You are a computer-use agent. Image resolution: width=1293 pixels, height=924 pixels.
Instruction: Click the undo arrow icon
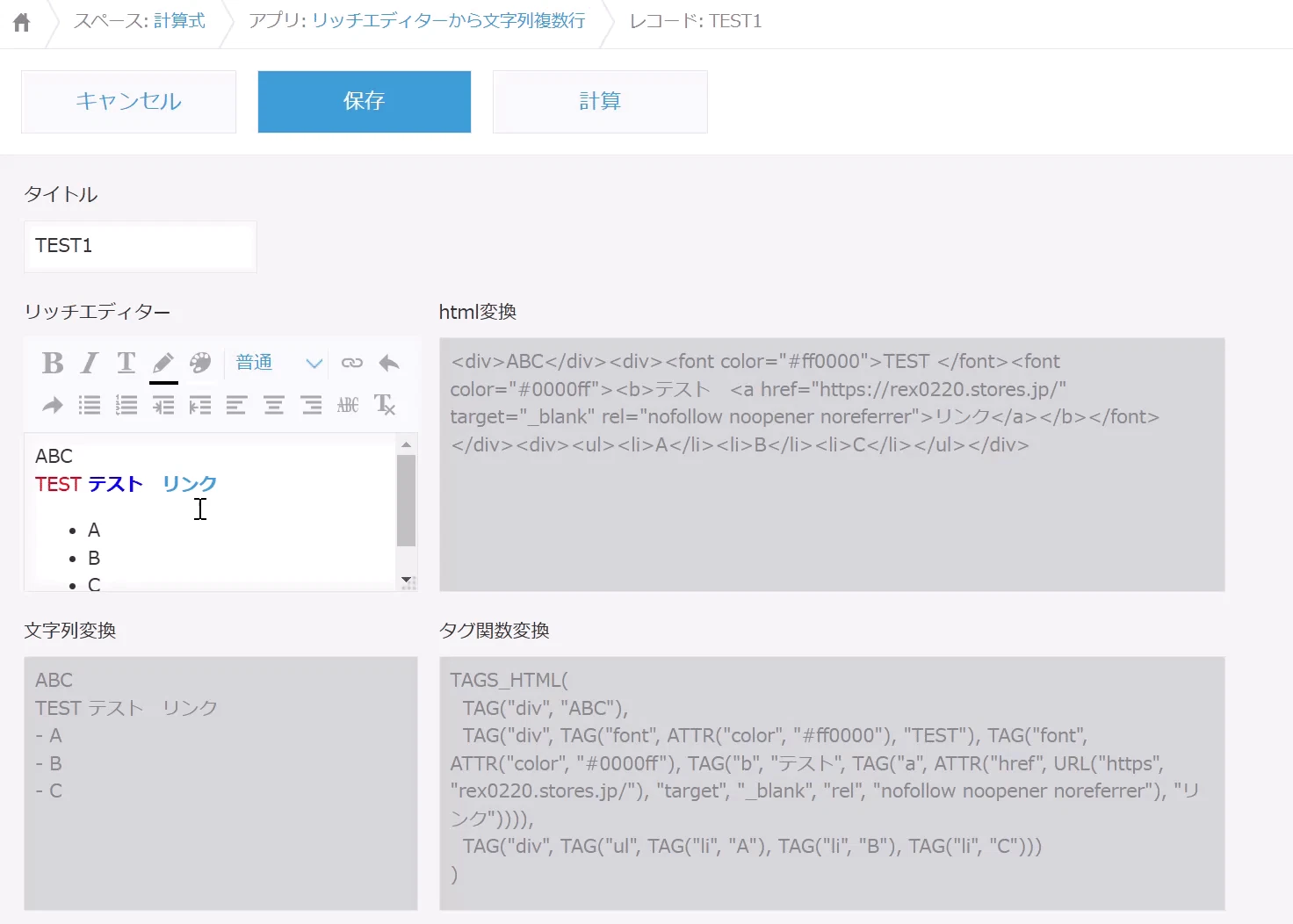point(389,363)
